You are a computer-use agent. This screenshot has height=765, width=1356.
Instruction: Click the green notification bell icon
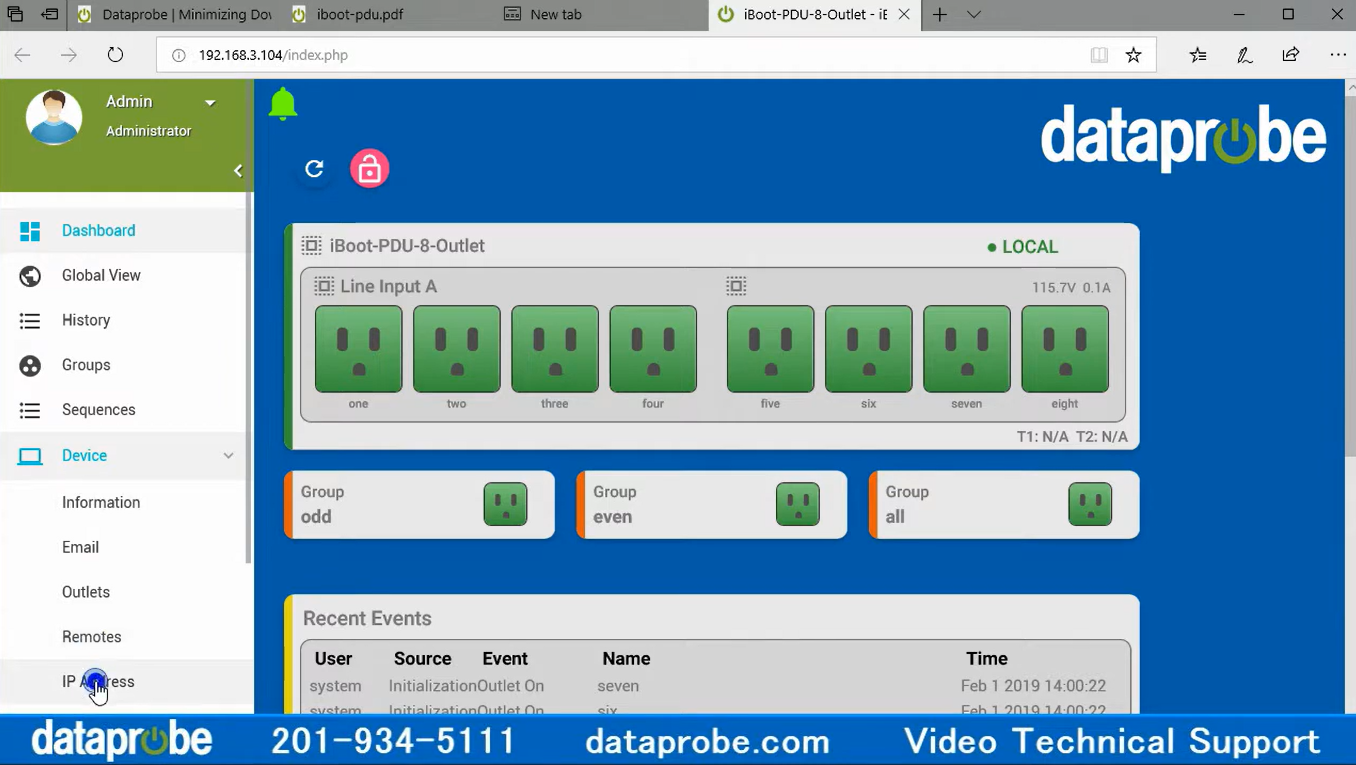coord(283,104)
